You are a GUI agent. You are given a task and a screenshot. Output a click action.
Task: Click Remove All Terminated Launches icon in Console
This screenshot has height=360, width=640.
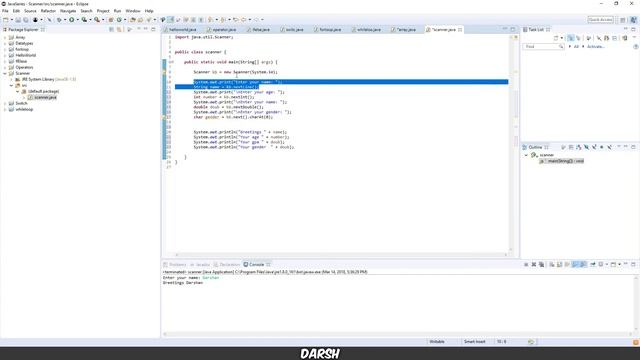point(541,264)
